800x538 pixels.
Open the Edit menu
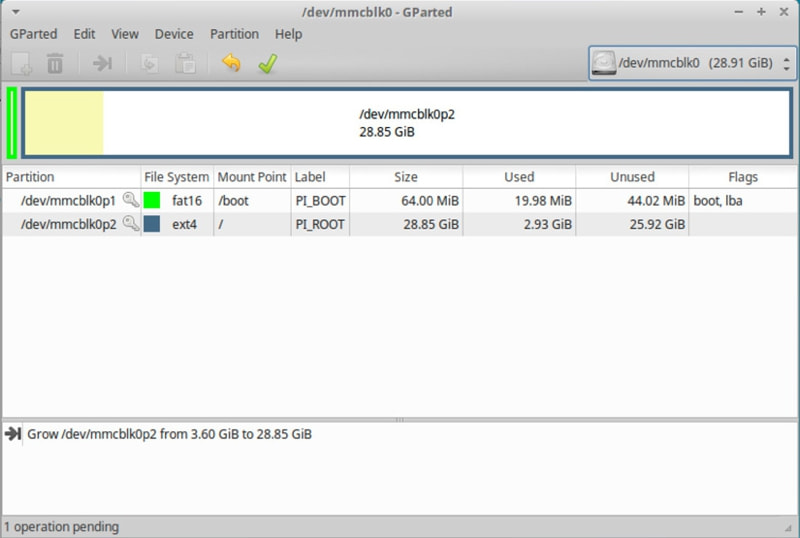(84, 34)
